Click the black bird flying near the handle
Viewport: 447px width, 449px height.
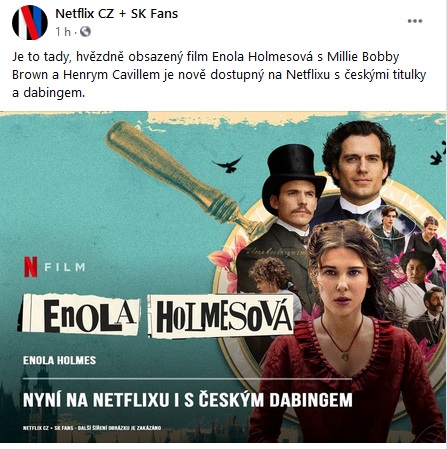click(228, 164)
